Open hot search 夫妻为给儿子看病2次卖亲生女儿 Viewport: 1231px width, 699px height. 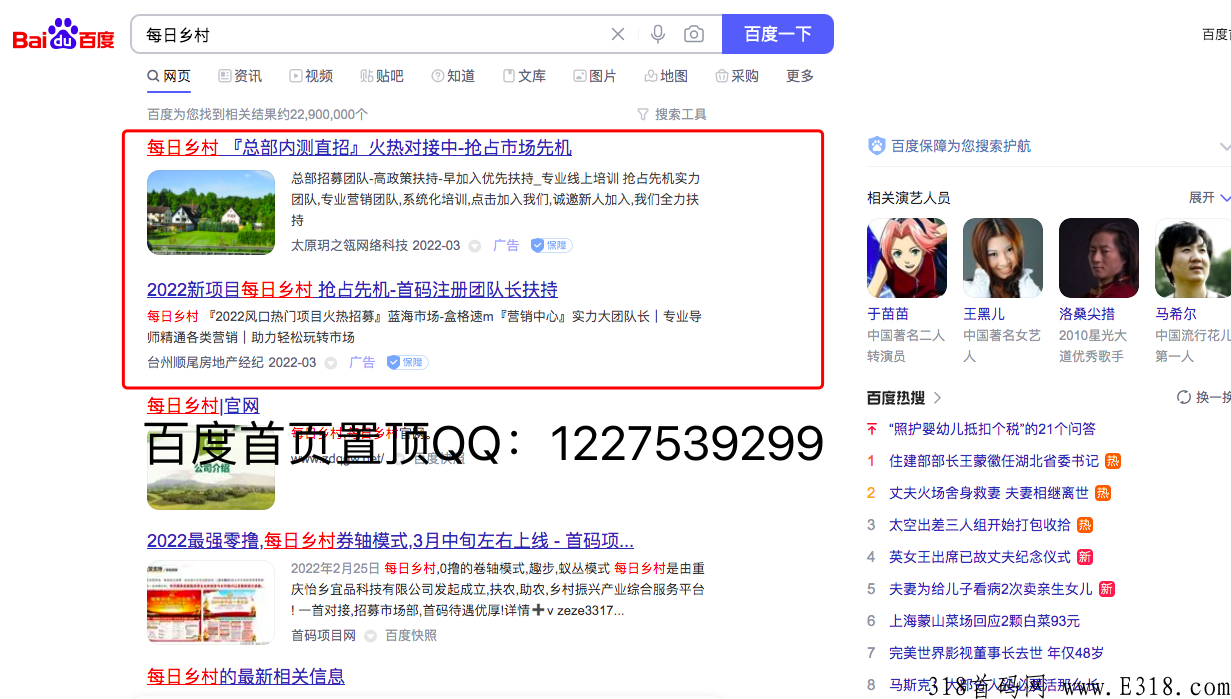(x=991, y=589)
